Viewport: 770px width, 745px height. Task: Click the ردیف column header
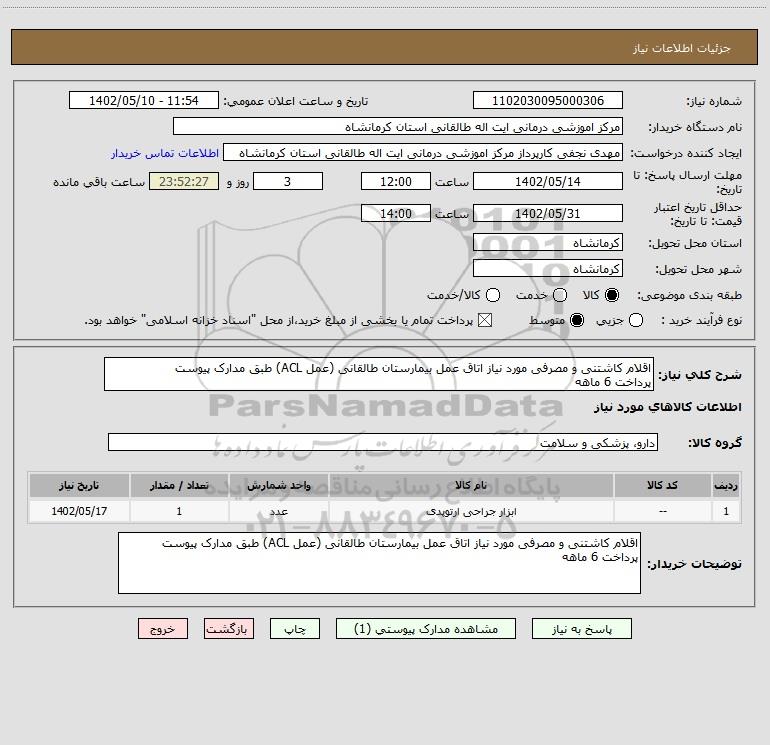(x=726, y=485)
